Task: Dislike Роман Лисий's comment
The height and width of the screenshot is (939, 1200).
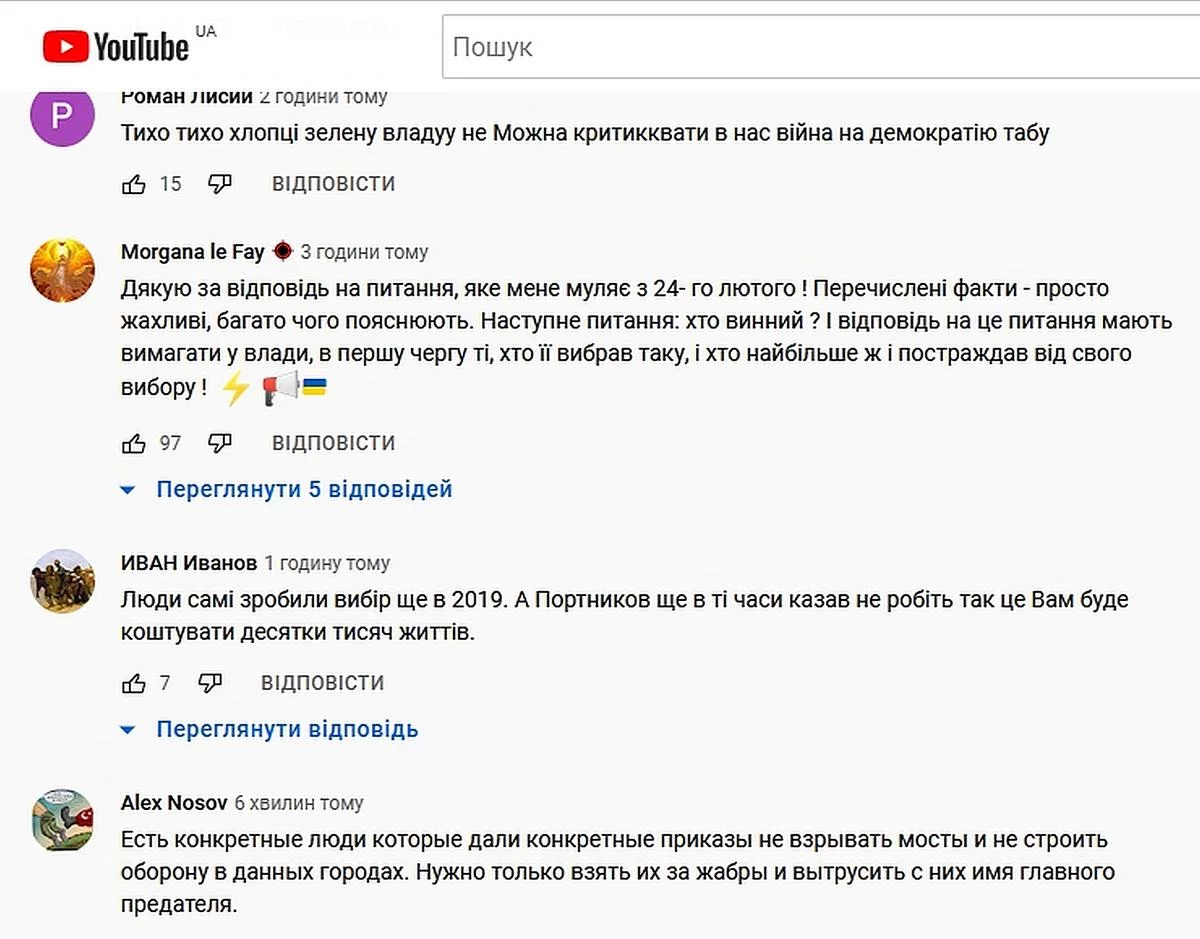Action: (220, 184)
